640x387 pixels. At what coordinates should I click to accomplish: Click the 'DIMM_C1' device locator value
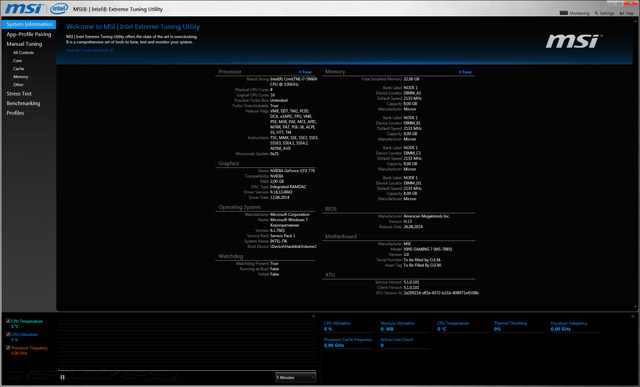(412, 153)
